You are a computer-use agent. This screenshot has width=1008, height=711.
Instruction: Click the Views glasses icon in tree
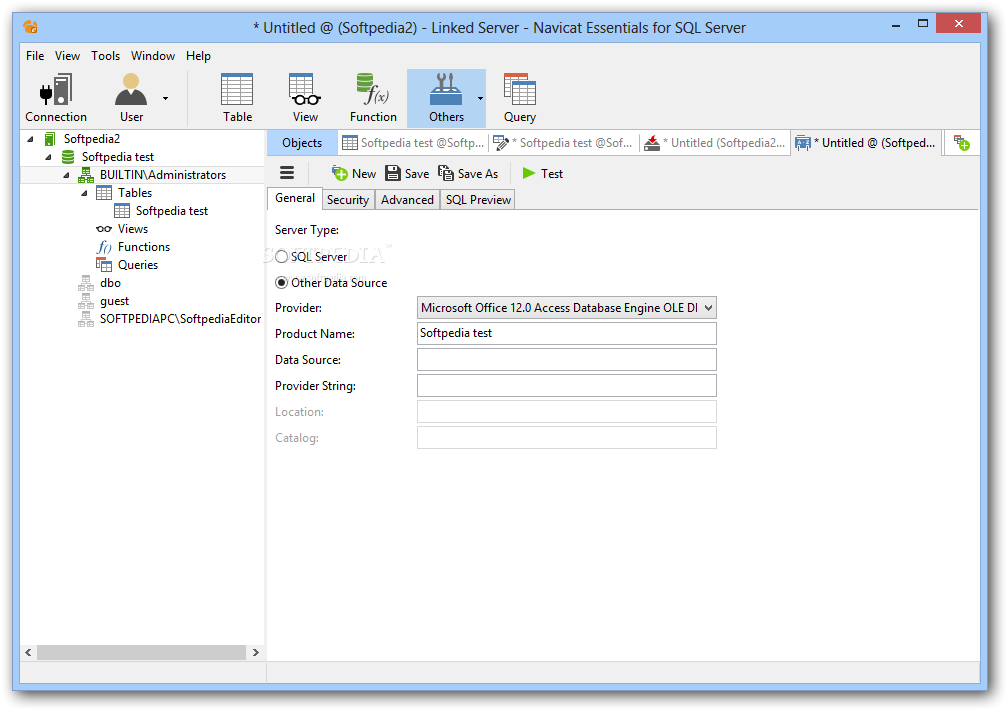tap(104, 229)
